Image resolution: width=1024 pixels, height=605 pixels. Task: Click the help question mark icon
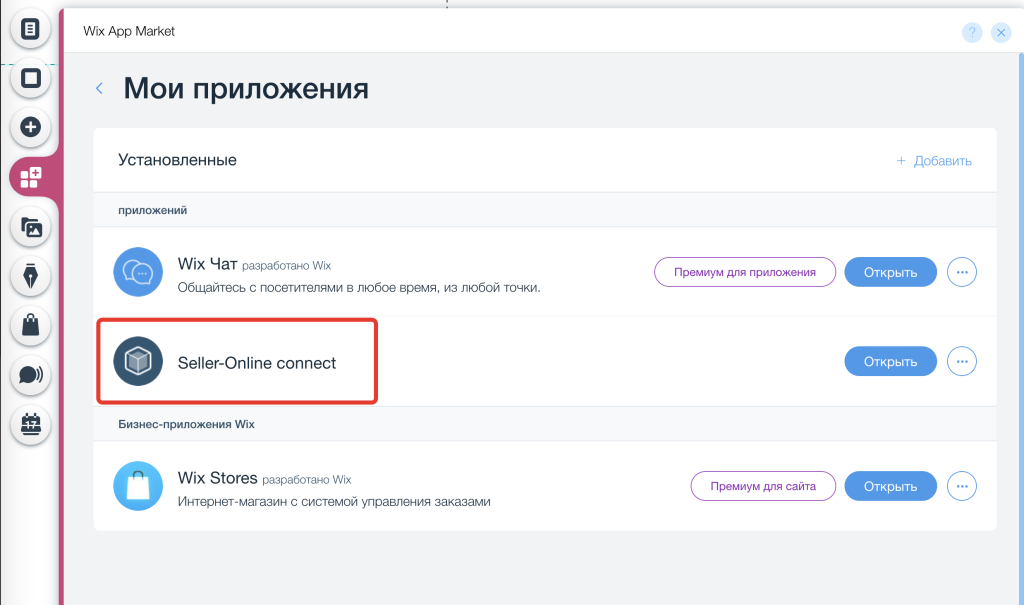pyautogui.click(x=972, y=32)
